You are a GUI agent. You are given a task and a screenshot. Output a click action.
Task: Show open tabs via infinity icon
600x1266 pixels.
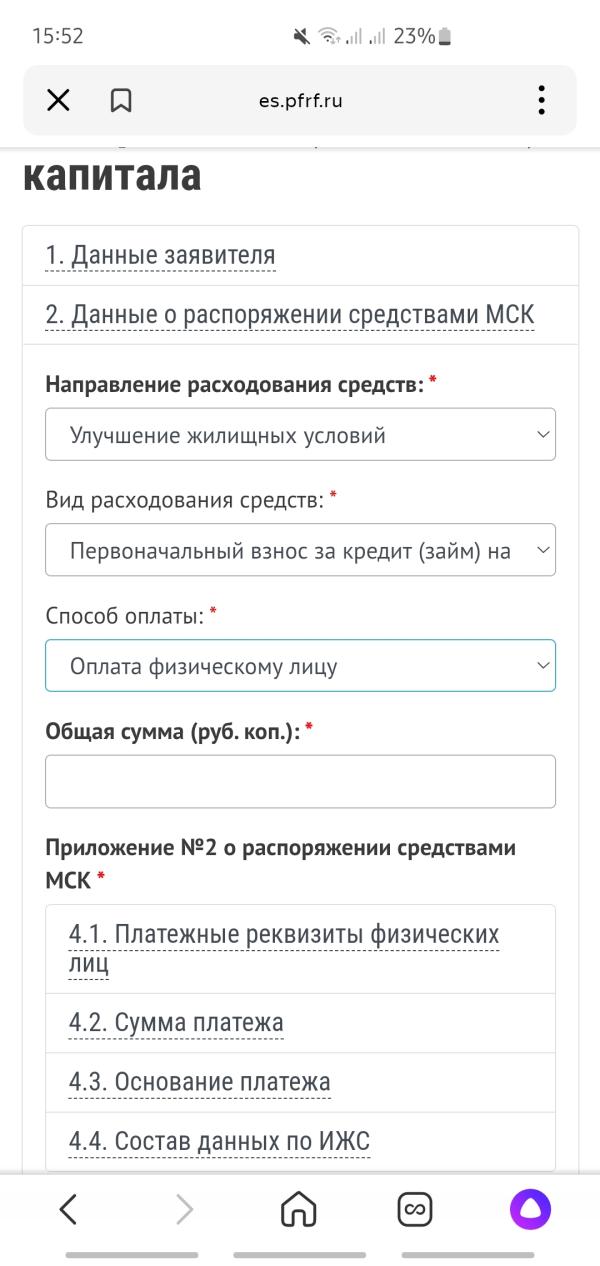click(x=415, y=1210)
